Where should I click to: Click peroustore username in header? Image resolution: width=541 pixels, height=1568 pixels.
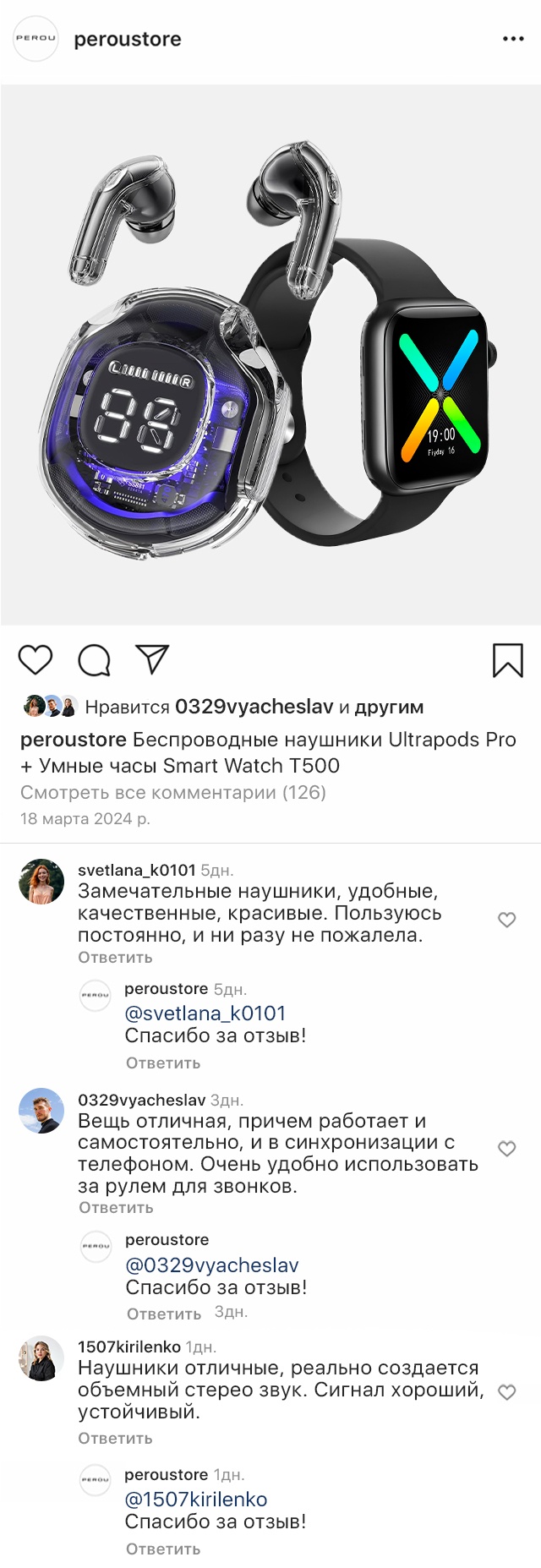tap(128, 39)
